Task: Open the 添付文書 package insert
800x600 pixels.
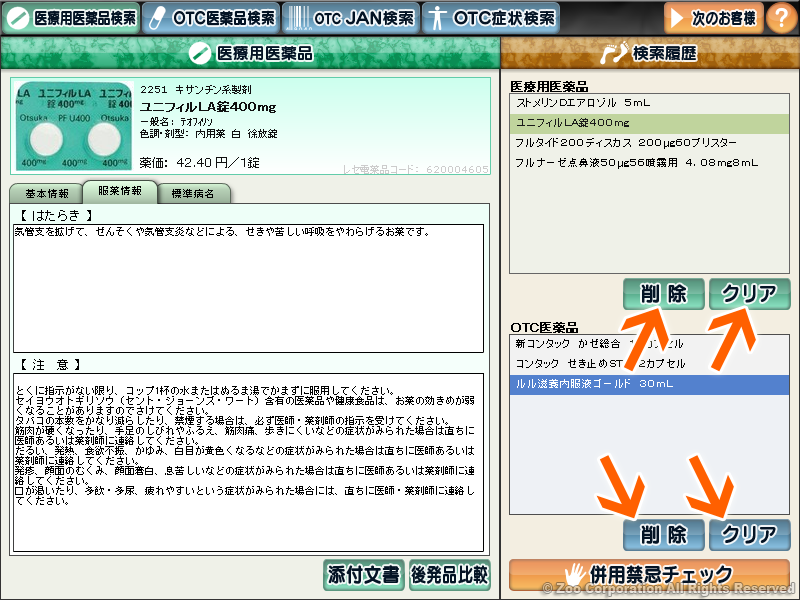Action: pos(364,575)
